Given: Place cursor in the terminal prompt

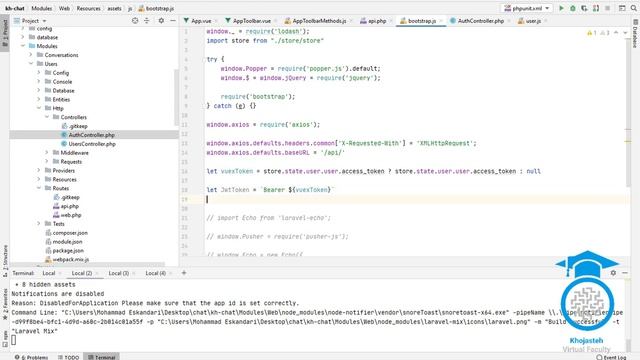Looking at the screenshot, I should (13, 340).
